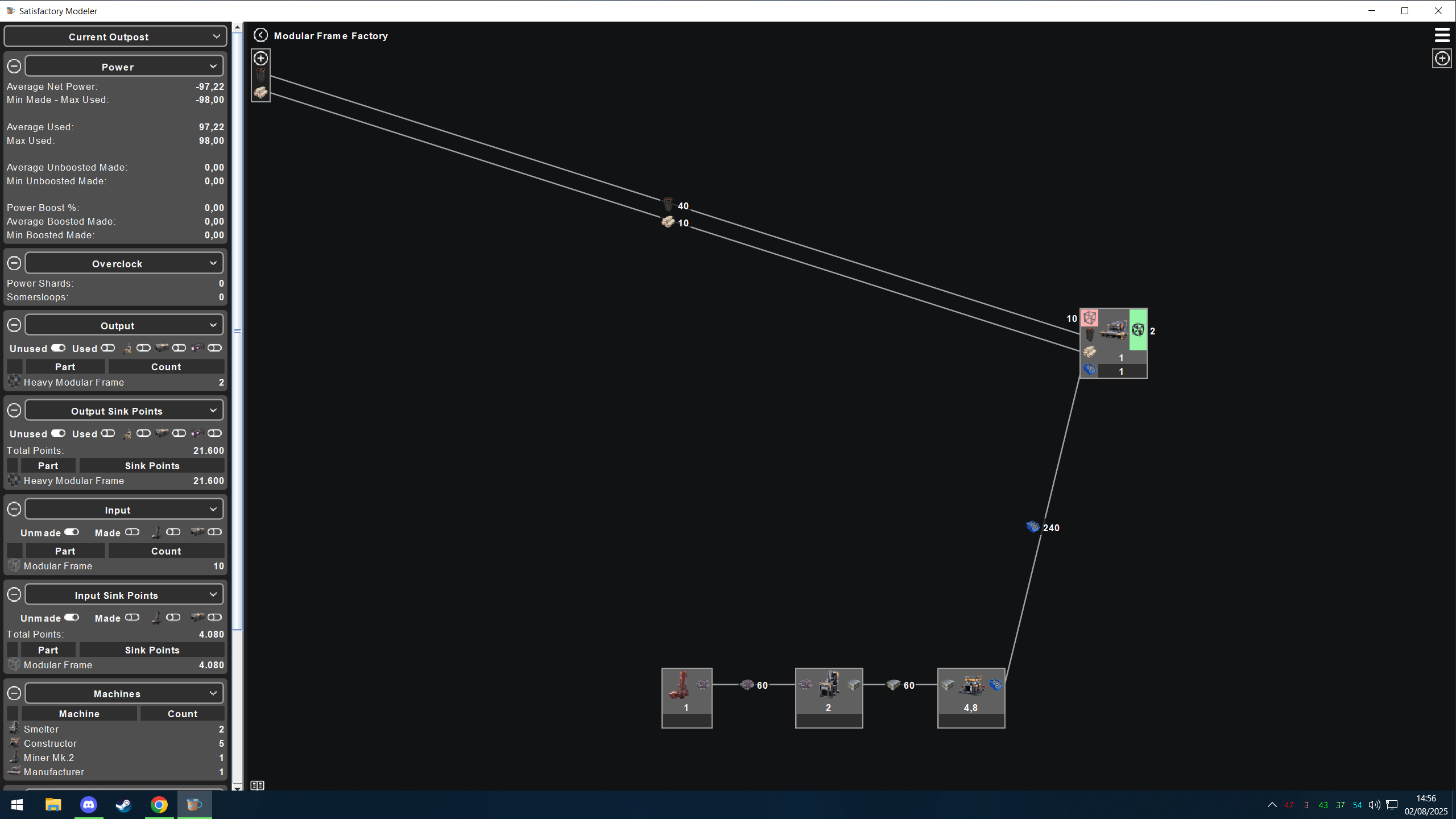Click the Screw icon on the 240 link
Image resolution: width=1456 pixels, height=819 pixels.
point(1033,527)
